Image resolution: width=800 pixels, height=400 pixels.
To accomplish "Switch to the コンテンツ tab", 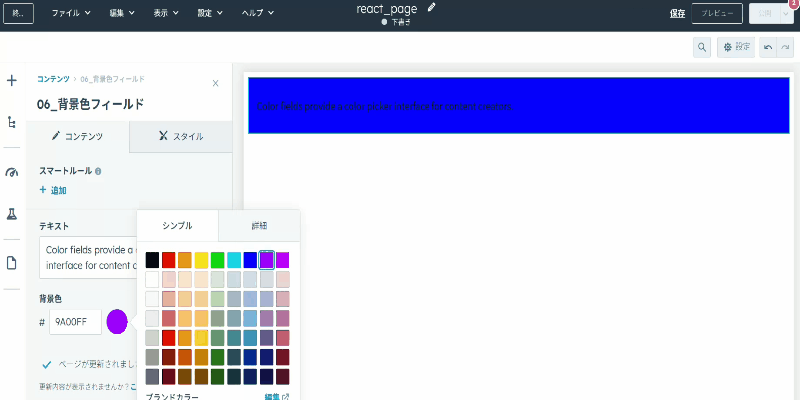I will [78, 136].
